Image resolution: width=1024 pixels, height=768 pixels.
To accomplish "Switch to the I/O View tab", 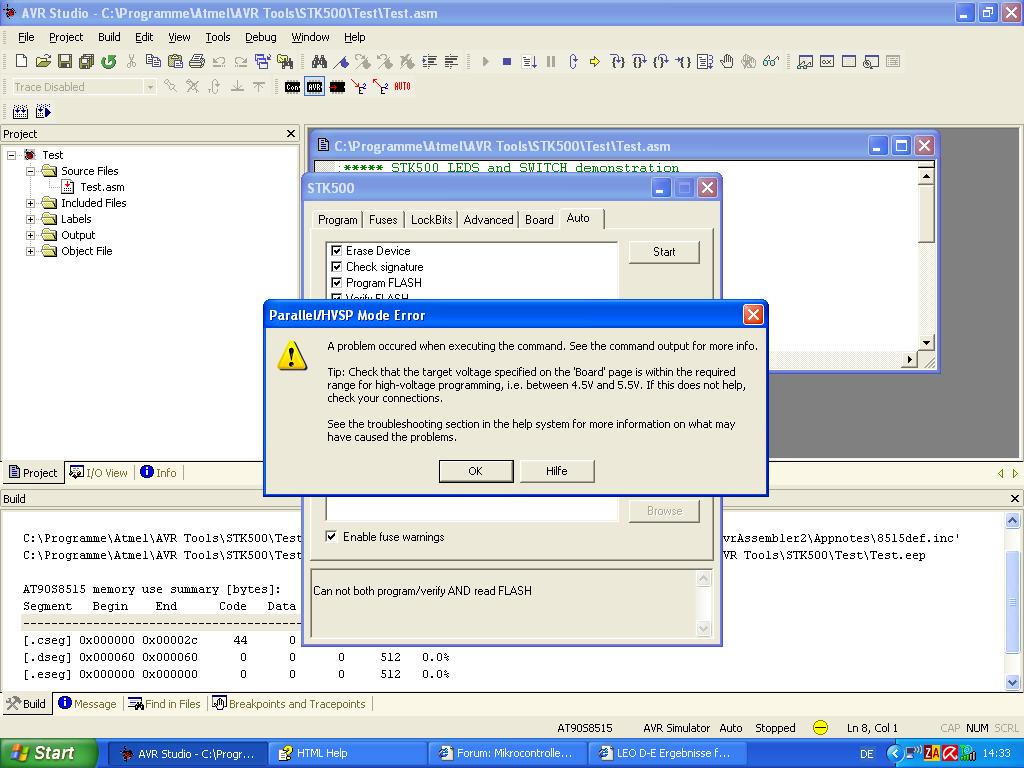I will point(99,473).
